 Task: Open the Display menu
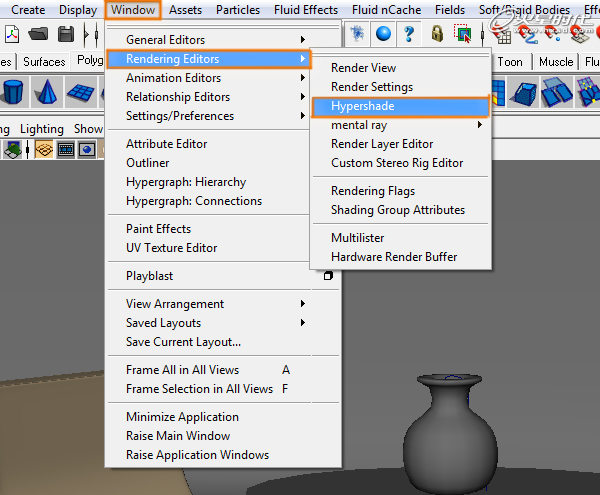78,10
